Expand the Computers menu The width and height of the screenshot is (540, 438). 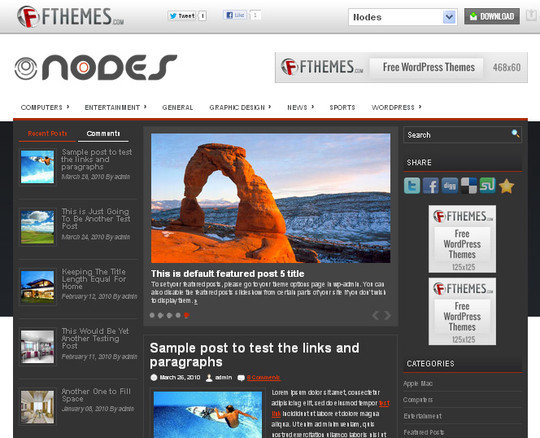[45, 107]
